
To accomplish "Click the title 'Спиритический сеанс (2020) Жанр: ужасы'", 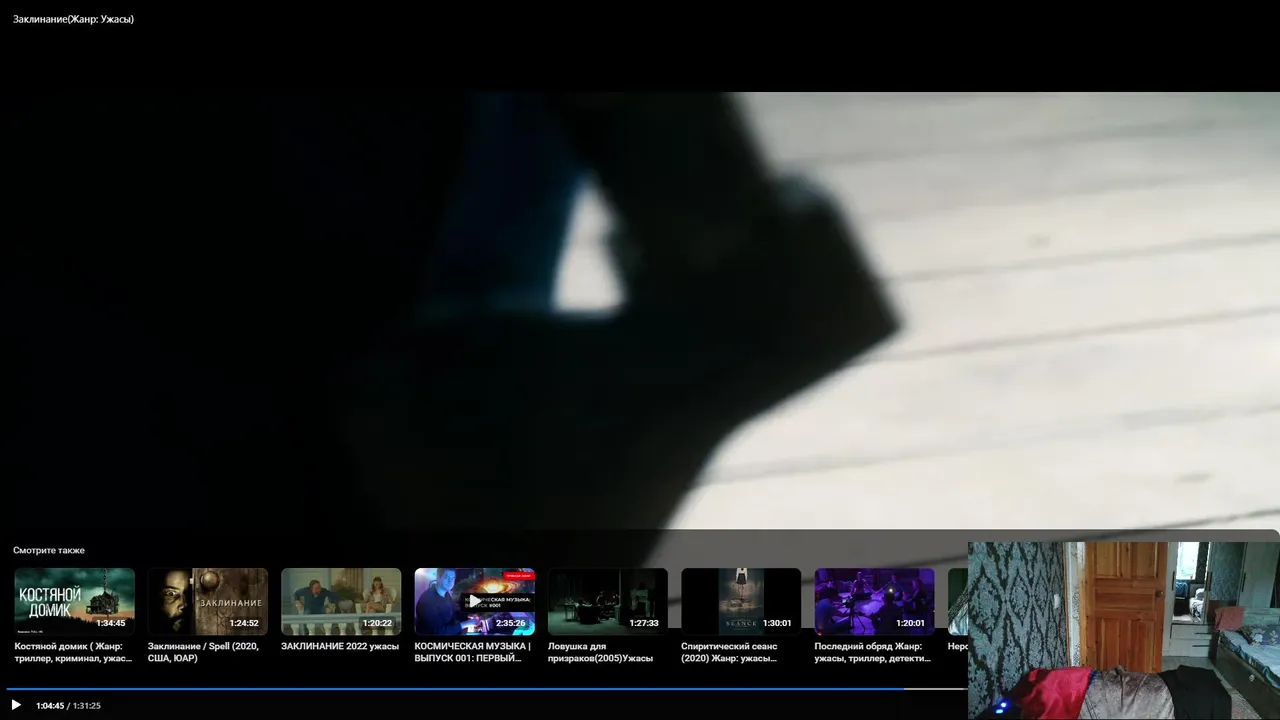I will tap(731, 652).
